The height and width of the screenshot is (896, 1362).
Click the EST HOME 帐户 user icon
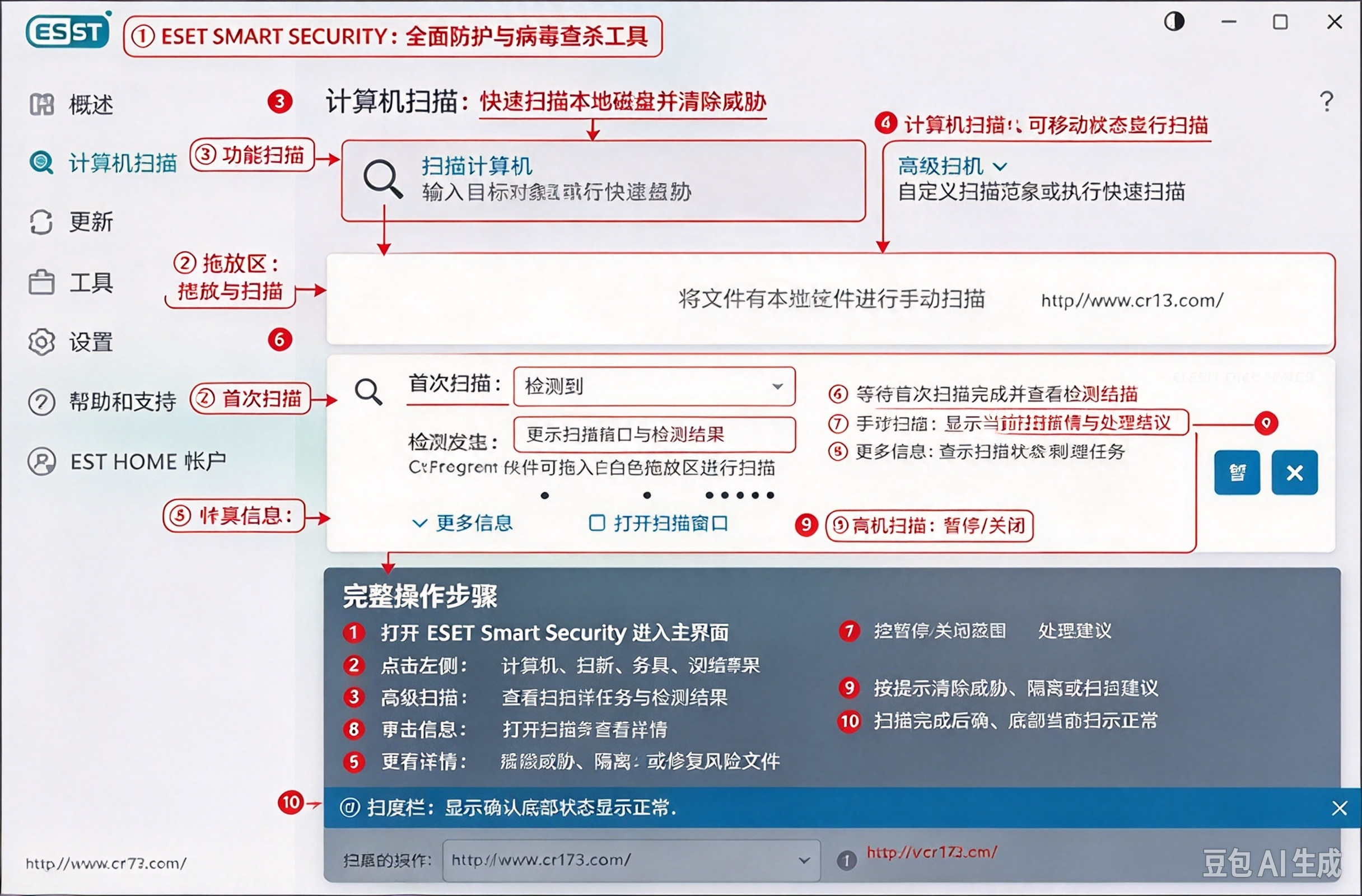pyautogui.click(x=41, y=461)
